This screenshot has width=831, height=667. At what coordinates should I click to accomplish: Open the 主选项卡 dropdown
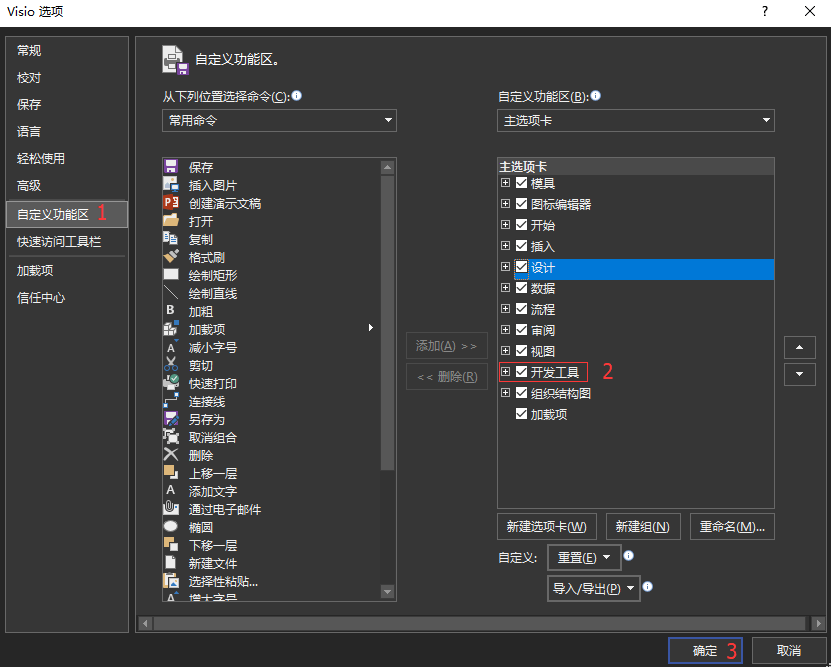pyautogui.click(x=635, y=120)
